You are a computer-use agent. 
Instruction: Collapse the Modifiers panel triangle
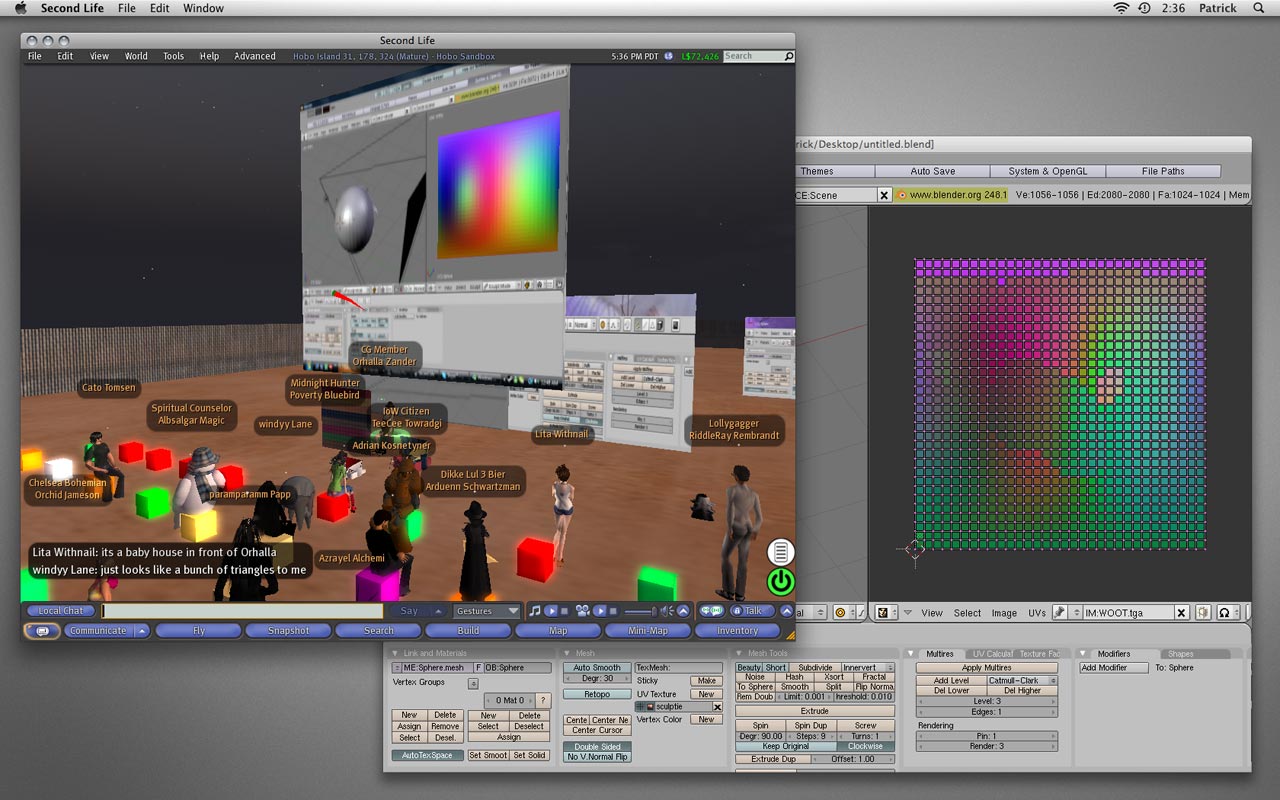(1083, 654)
